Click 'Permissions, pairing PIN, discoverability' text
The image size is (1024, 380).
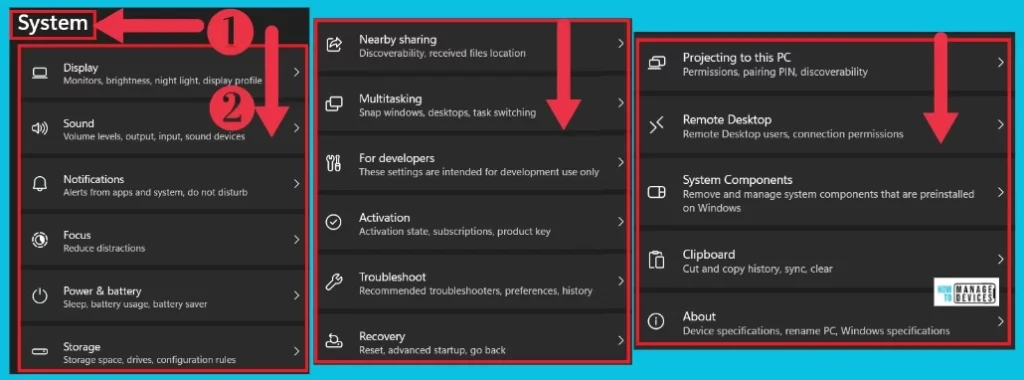click(775, 72)
